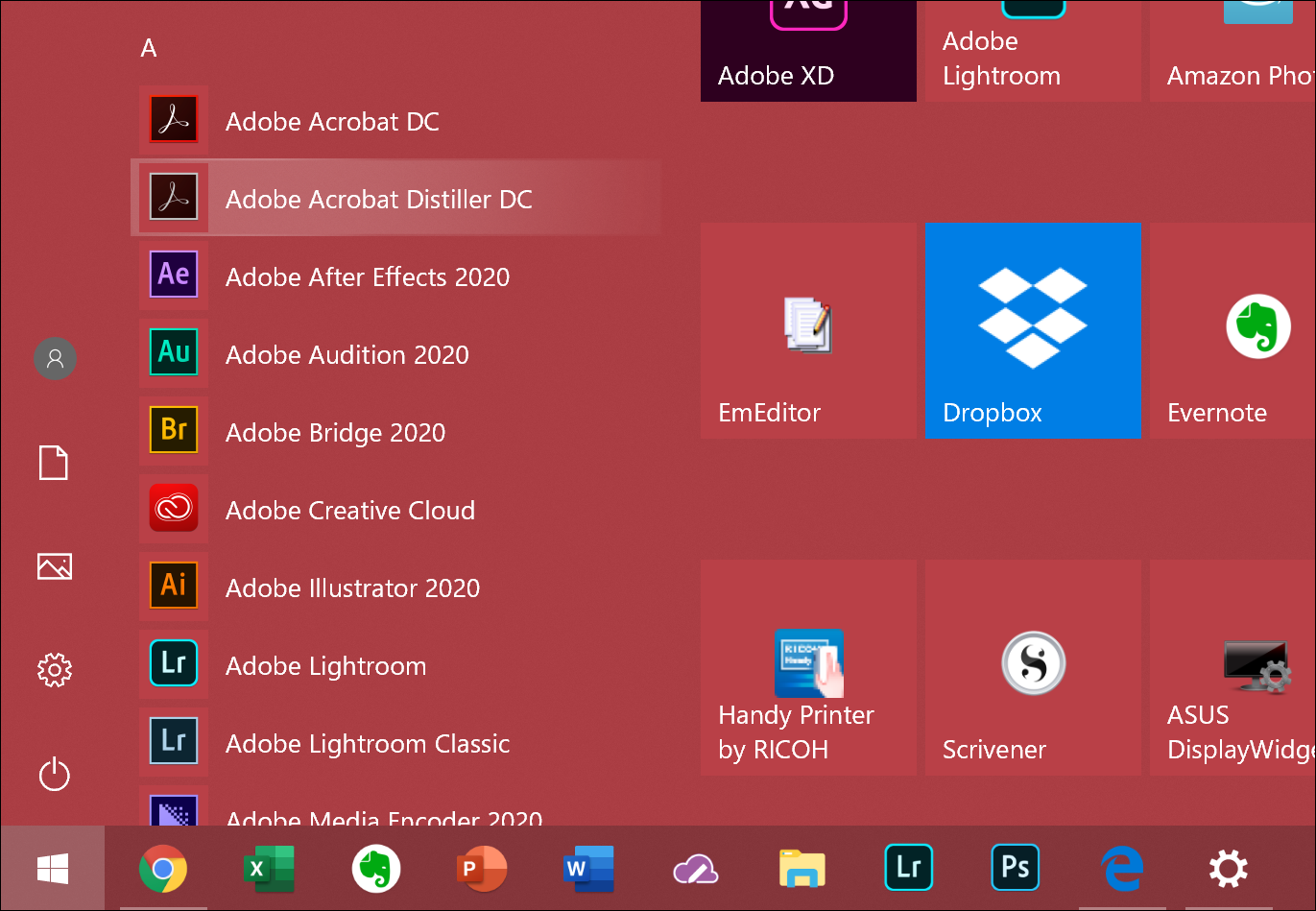Viewport: 1316px width, 911px height.
Task: Open PowerPoint from the taskbar
Action: pyautogui.click(x=482, y=869)
